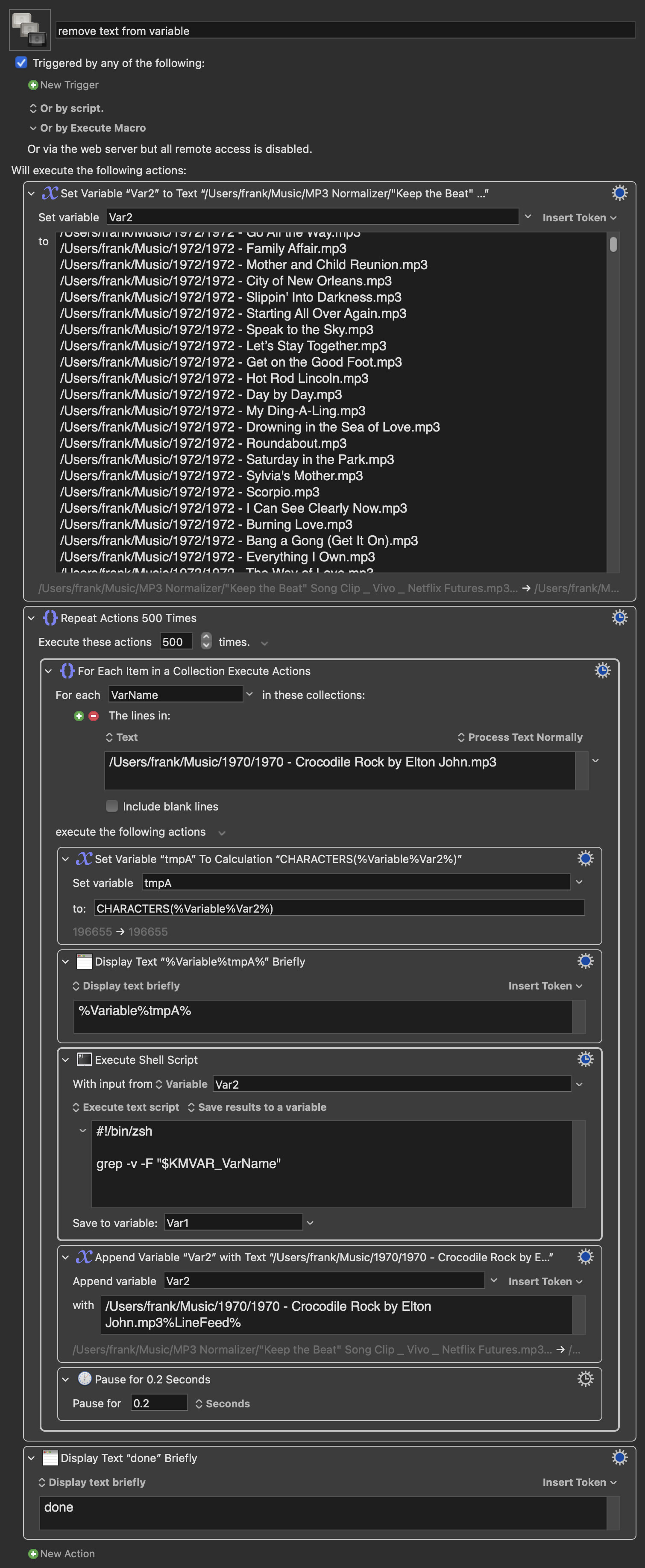Click the Var2 set variable name field

pos(313,217)
